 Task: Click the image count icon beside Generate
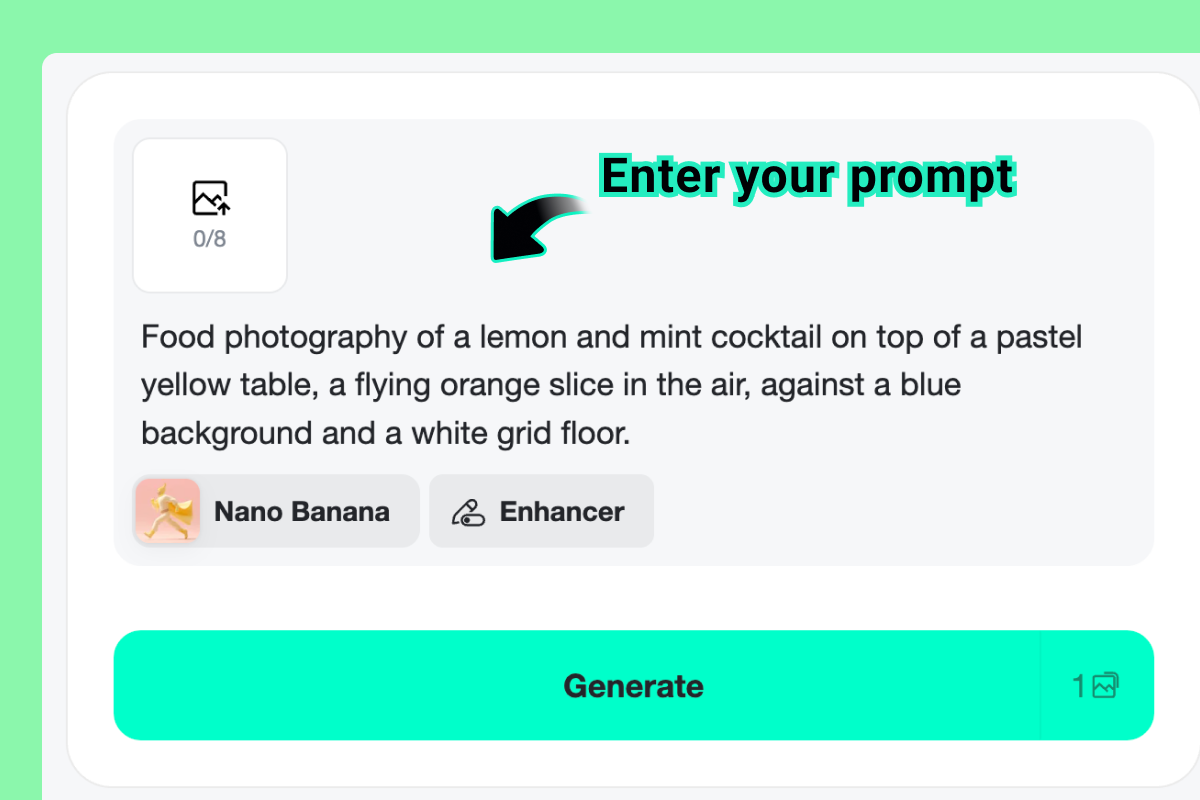[x=1105, y=686]
